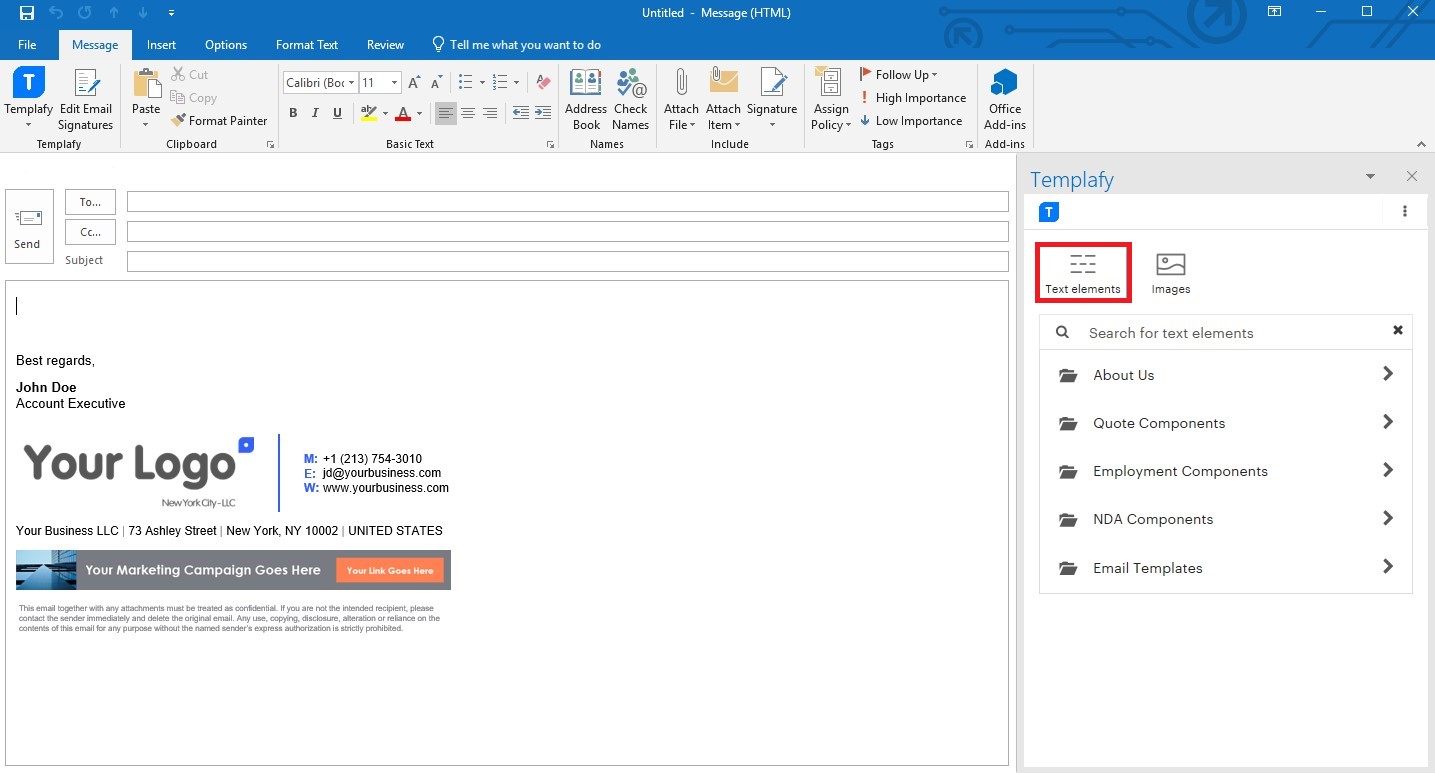Undo last action in Quick Access
Screen dimensions: 1435x774
56,13
